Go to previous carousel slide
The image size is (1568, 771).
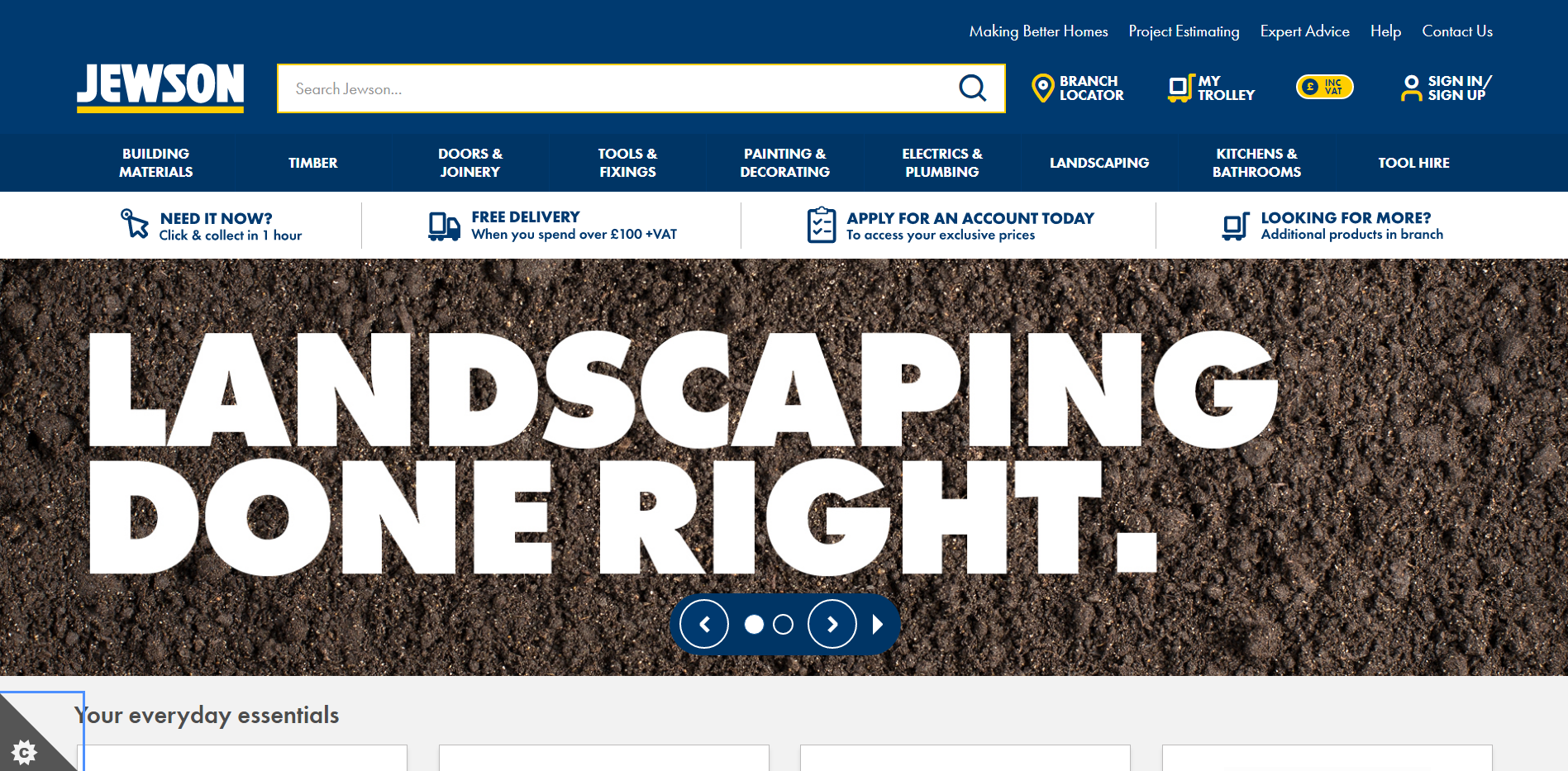(704, 624)
